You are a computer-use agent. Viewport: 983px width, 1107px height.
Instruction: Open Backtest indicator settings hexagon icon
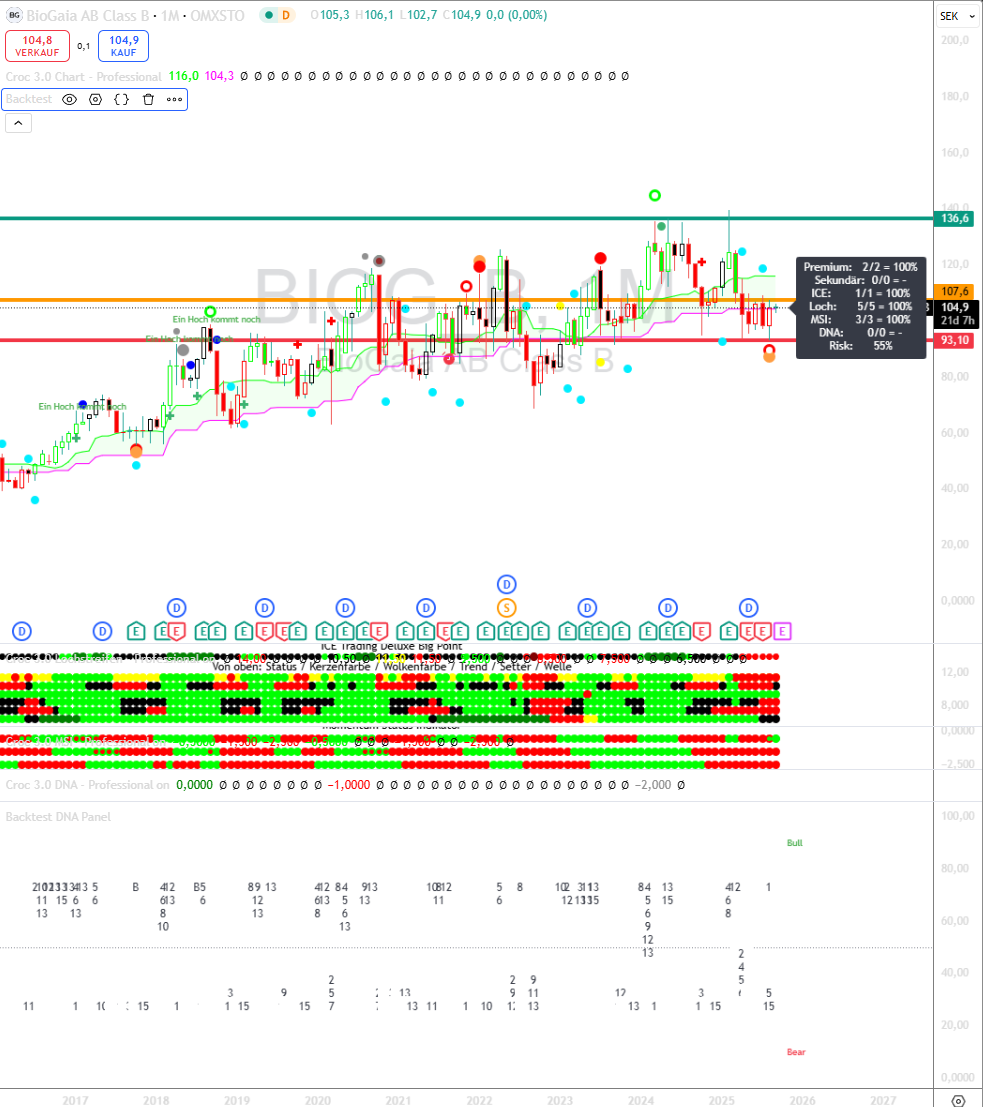click(96, 99)
